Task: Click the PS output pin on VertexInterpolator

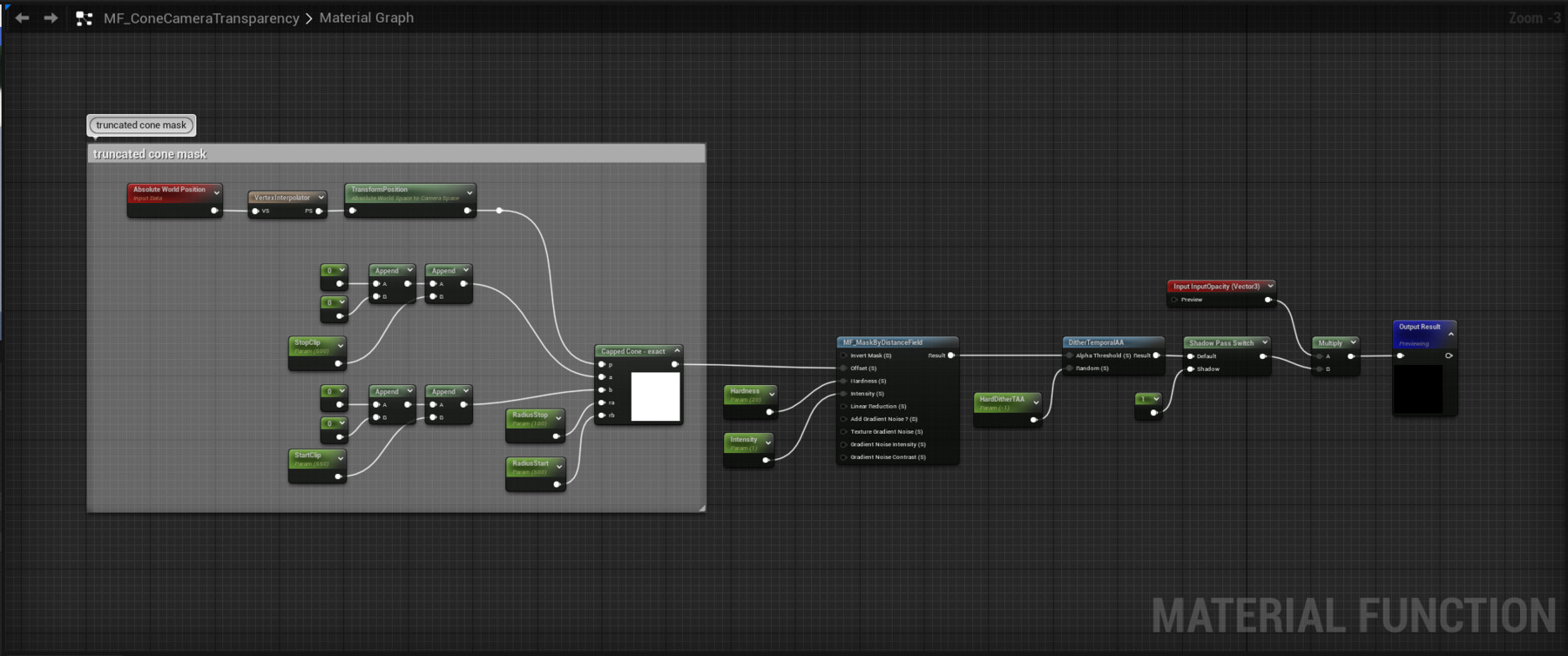Action: coord(319,211)
